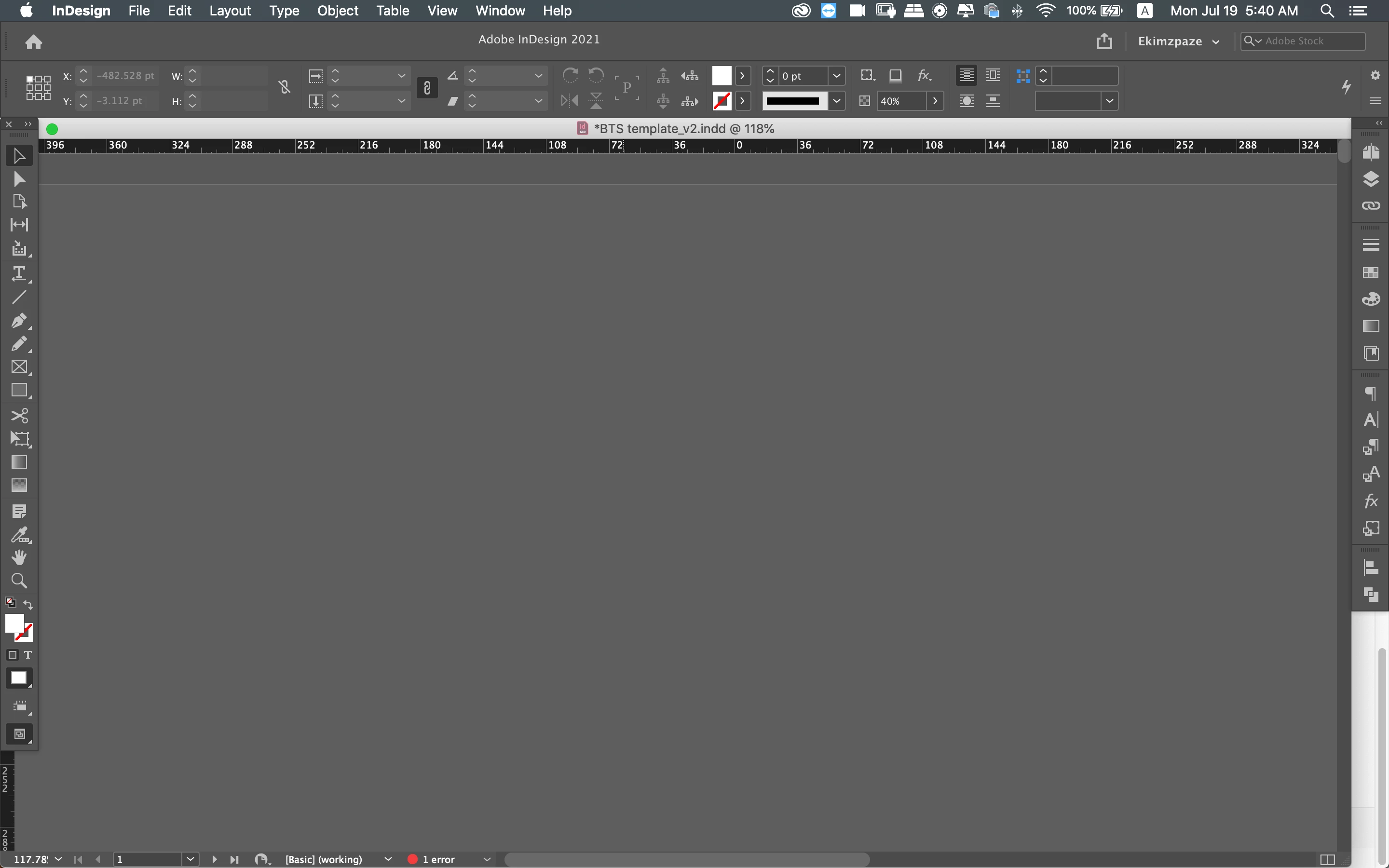Open the preflight error menu dropdown
1389x868 pixels.
[487, 859]
